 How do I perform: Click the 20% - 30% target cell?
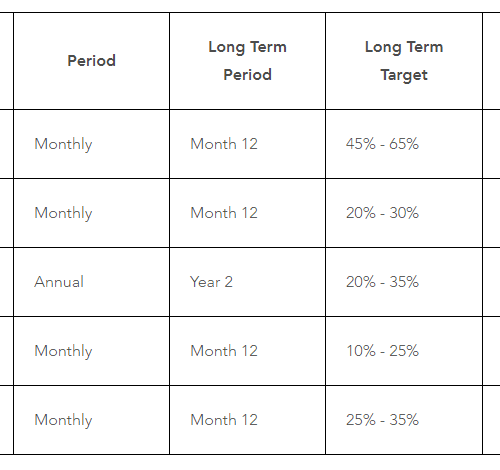[x=404, y=213]
